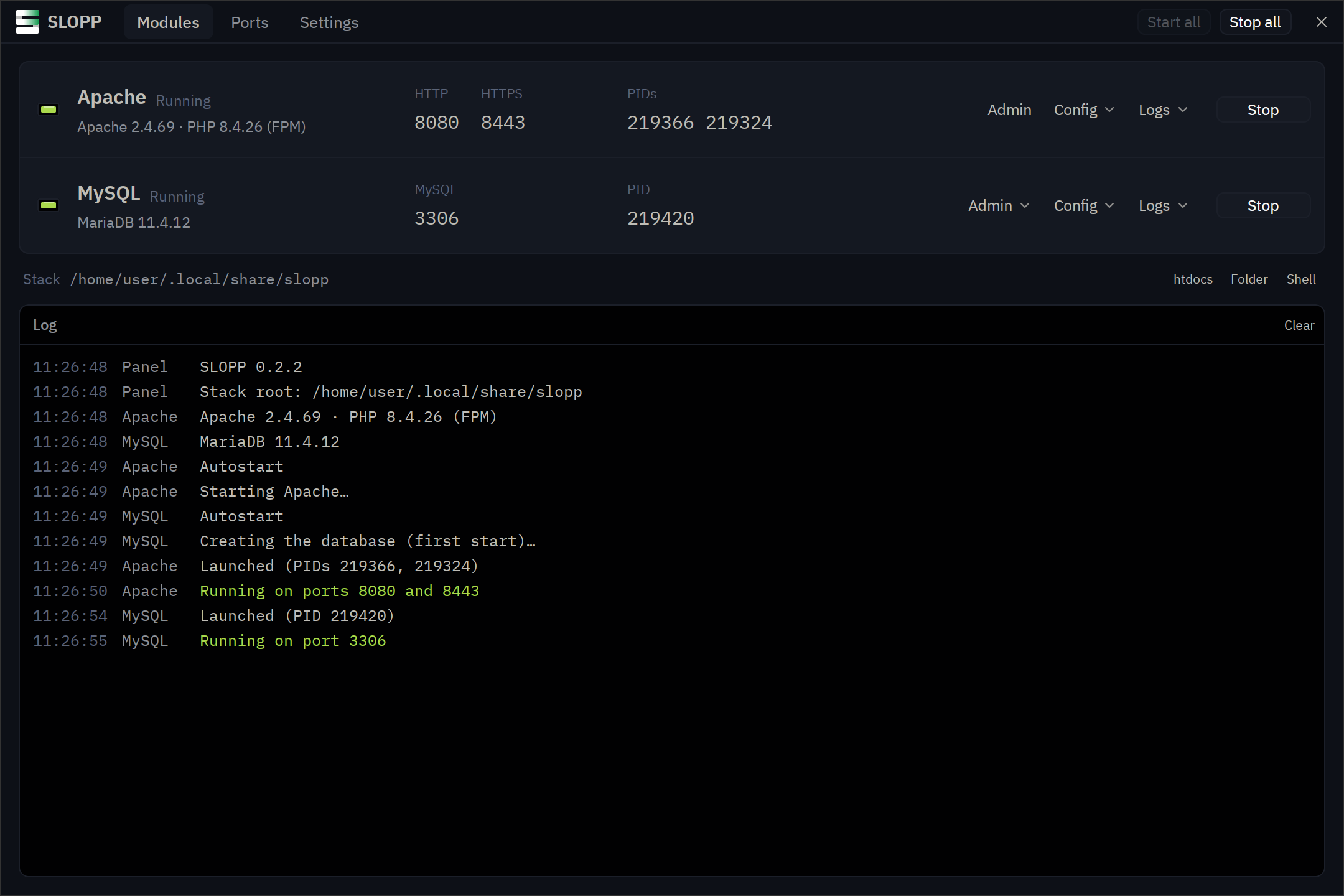The height and width of the screenshot is (896, 1344).
Task: Expand the MySQL Logs dropdown
Action: click(1163, 206)
